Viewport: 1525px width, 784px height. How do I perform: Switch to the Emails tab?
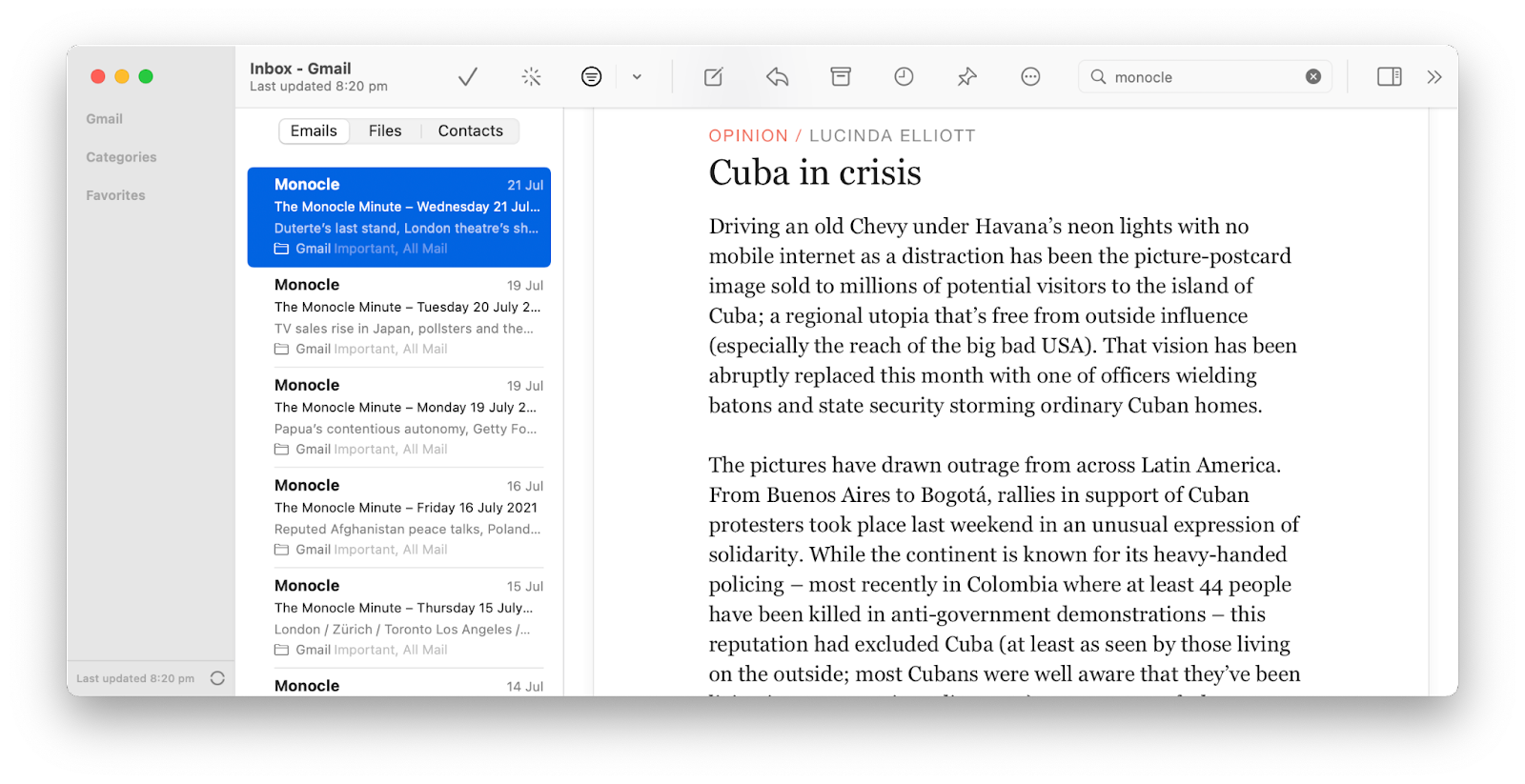314,131
